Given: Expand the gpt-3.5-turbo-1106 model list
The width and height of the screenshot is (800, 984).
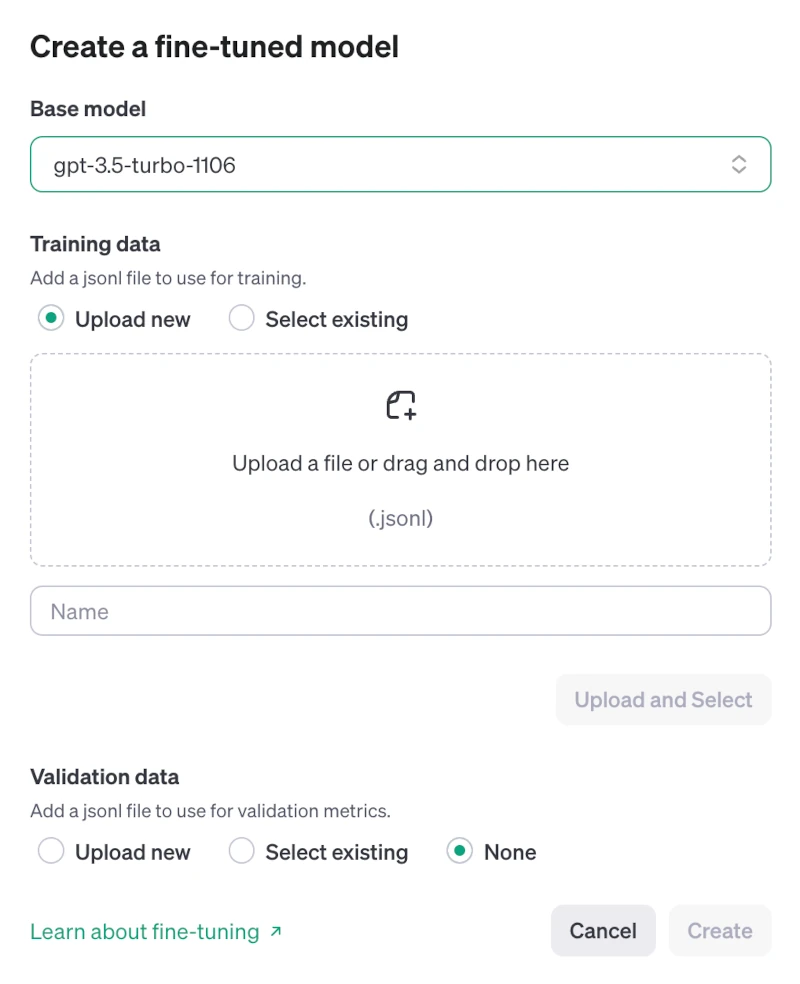Looking at the screenshot, I should pyautogui.click(x=400, y=164).
